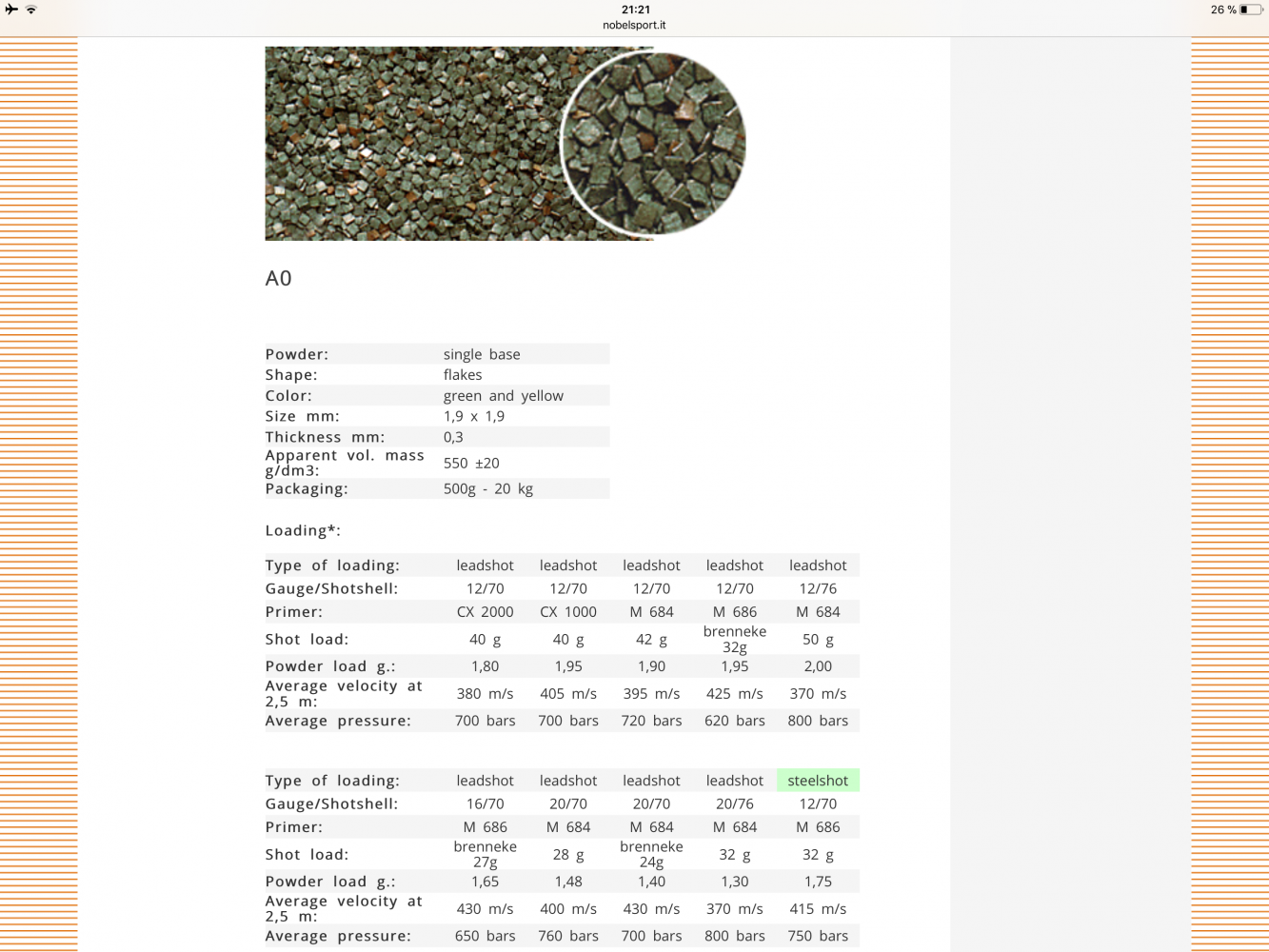Select the '500g - 20 kg' packaging value
The width and height of the screenshot is (1269, 952).
488,488
